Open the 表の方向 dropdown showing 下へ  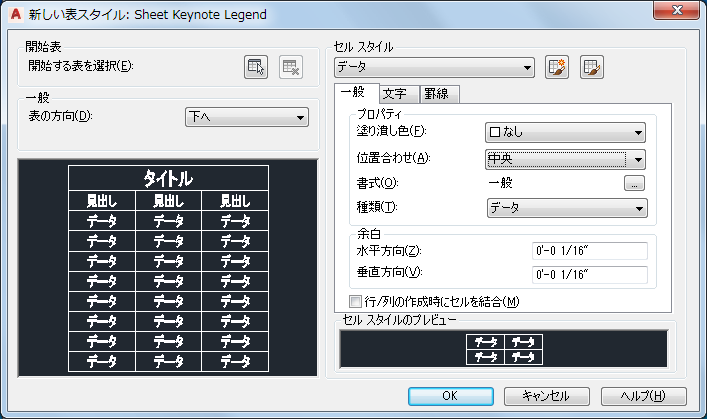pyautogui.click(x=247, y=117)
